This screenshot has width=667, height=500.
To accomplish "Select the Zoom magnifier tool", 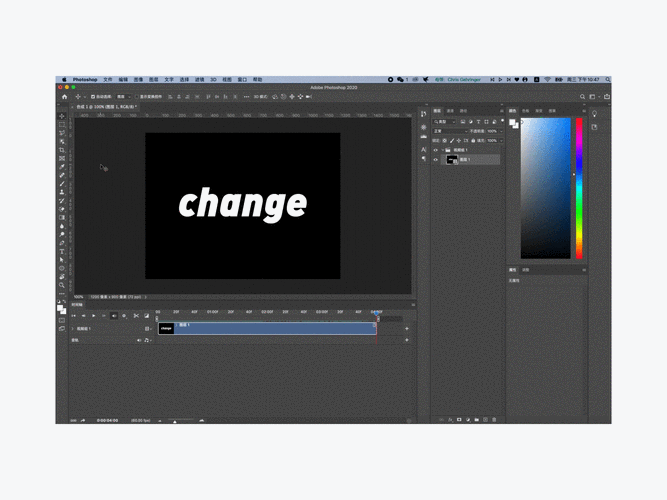I will [62, 285].
